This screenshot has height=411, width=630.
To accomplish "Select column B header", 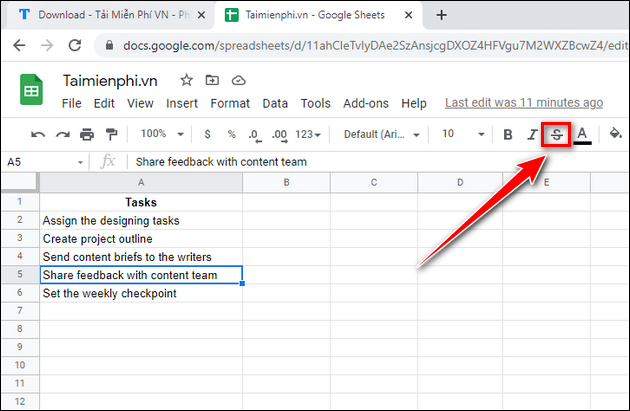I will (286, 182).
